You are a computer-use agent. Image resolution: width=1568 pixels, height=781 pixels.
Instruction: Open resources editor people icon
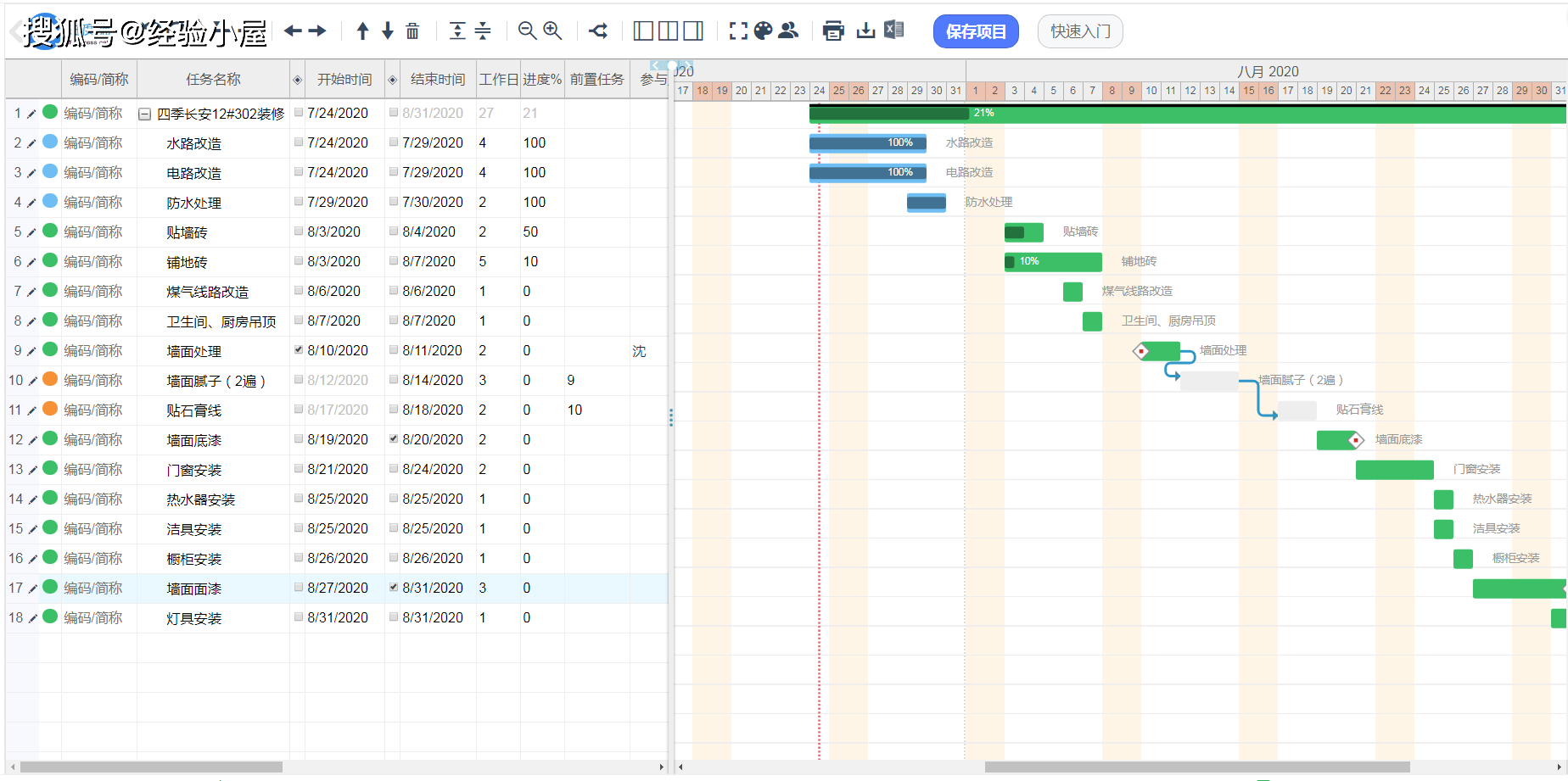coord(788,31)
